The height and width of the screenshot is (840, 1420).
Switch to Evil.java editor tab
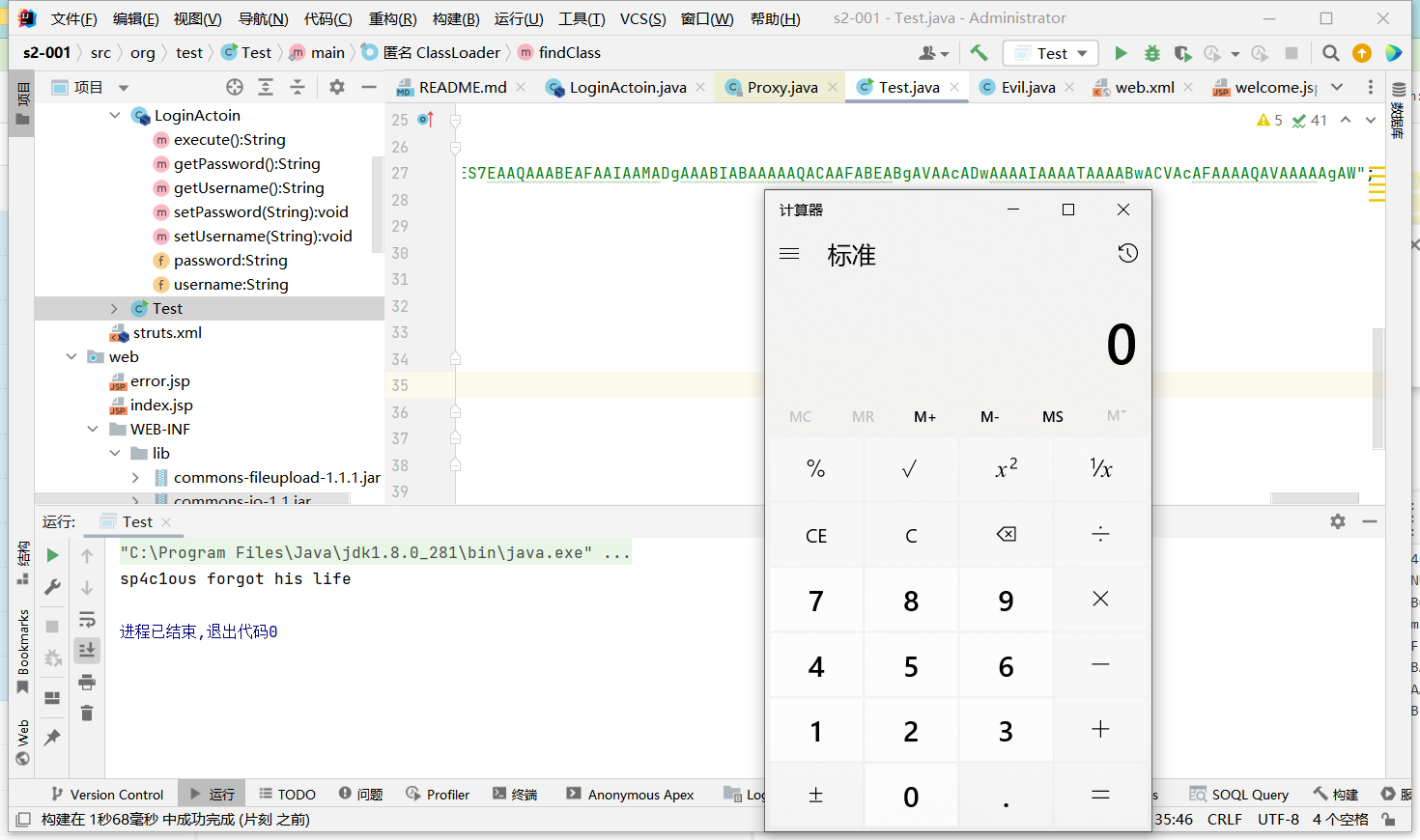[1028, 87]
